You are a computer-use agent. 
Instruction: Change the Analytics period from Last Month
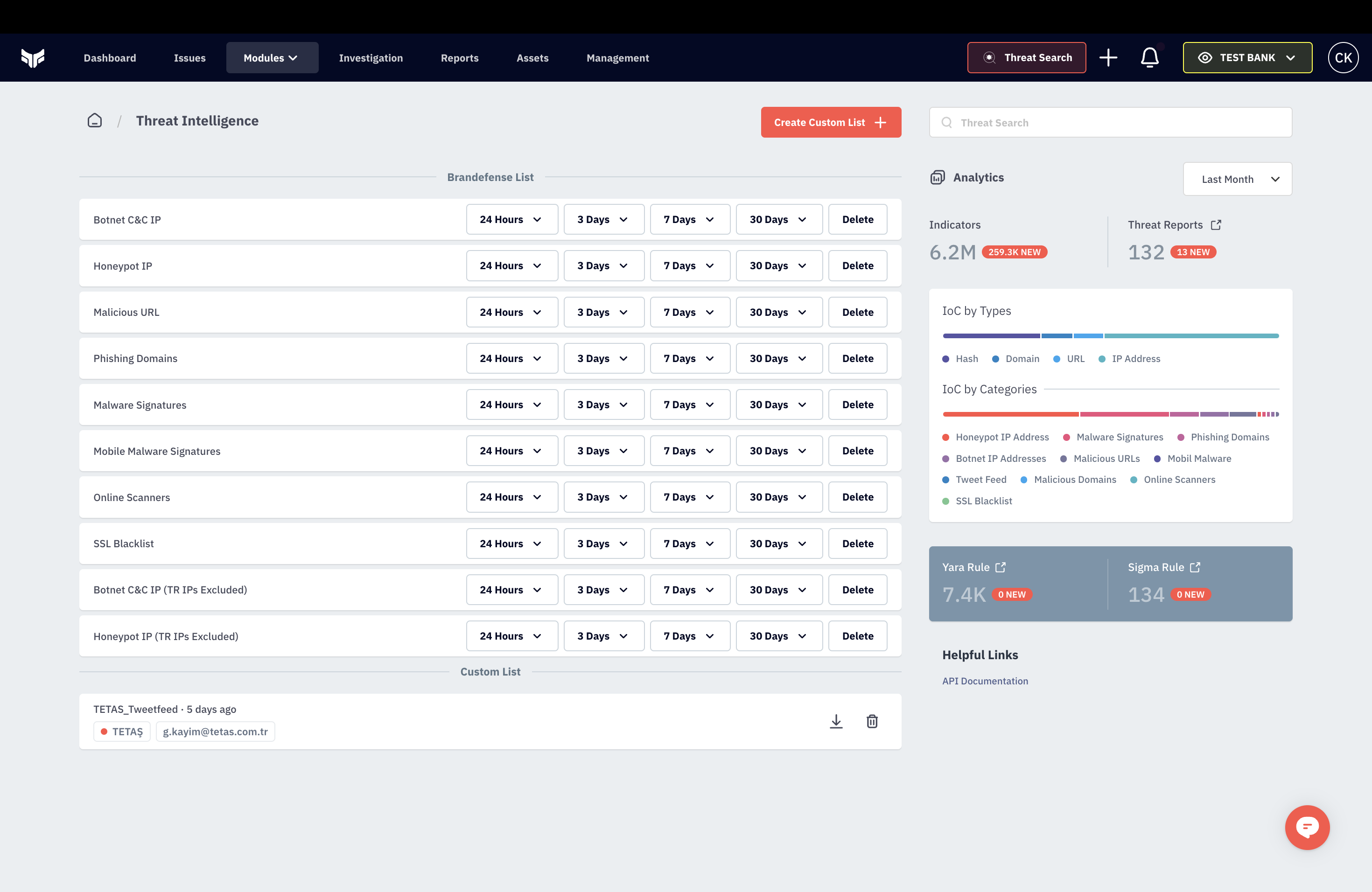tap(1237, 179)
